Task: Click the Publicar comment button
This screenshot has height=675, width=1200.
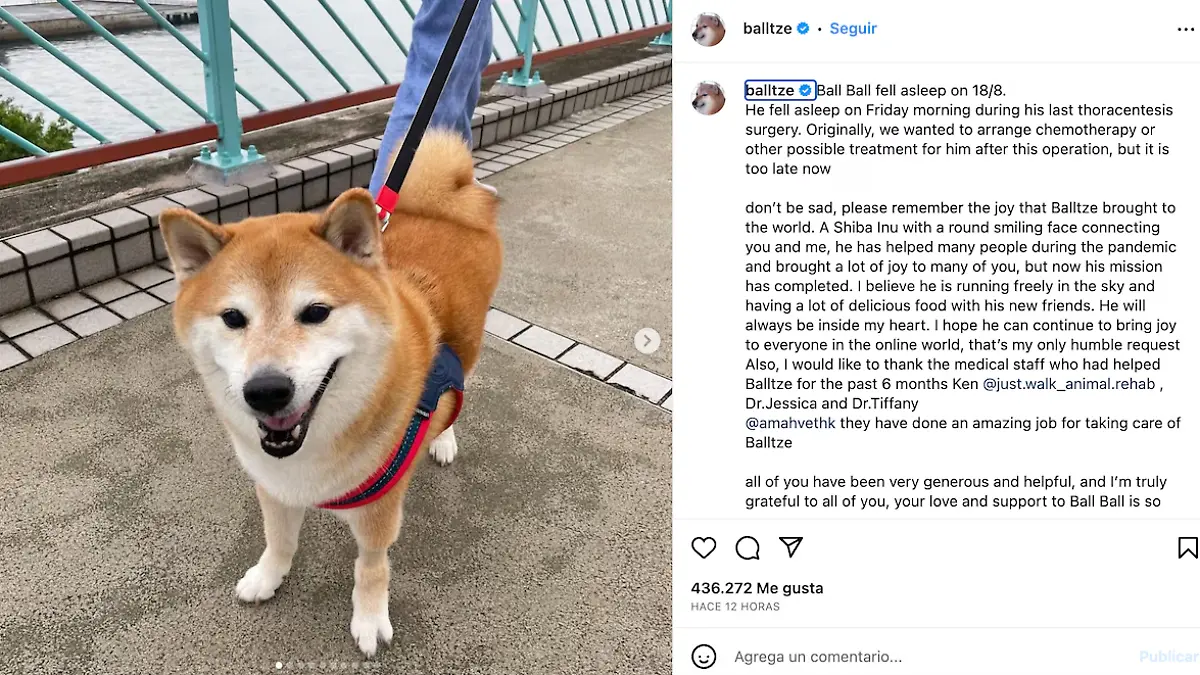Action: (x=1168, y=657)
